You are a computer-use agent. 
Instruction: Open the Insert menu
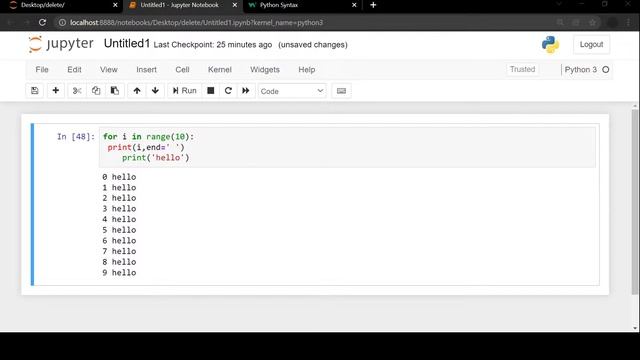[146, 69]
